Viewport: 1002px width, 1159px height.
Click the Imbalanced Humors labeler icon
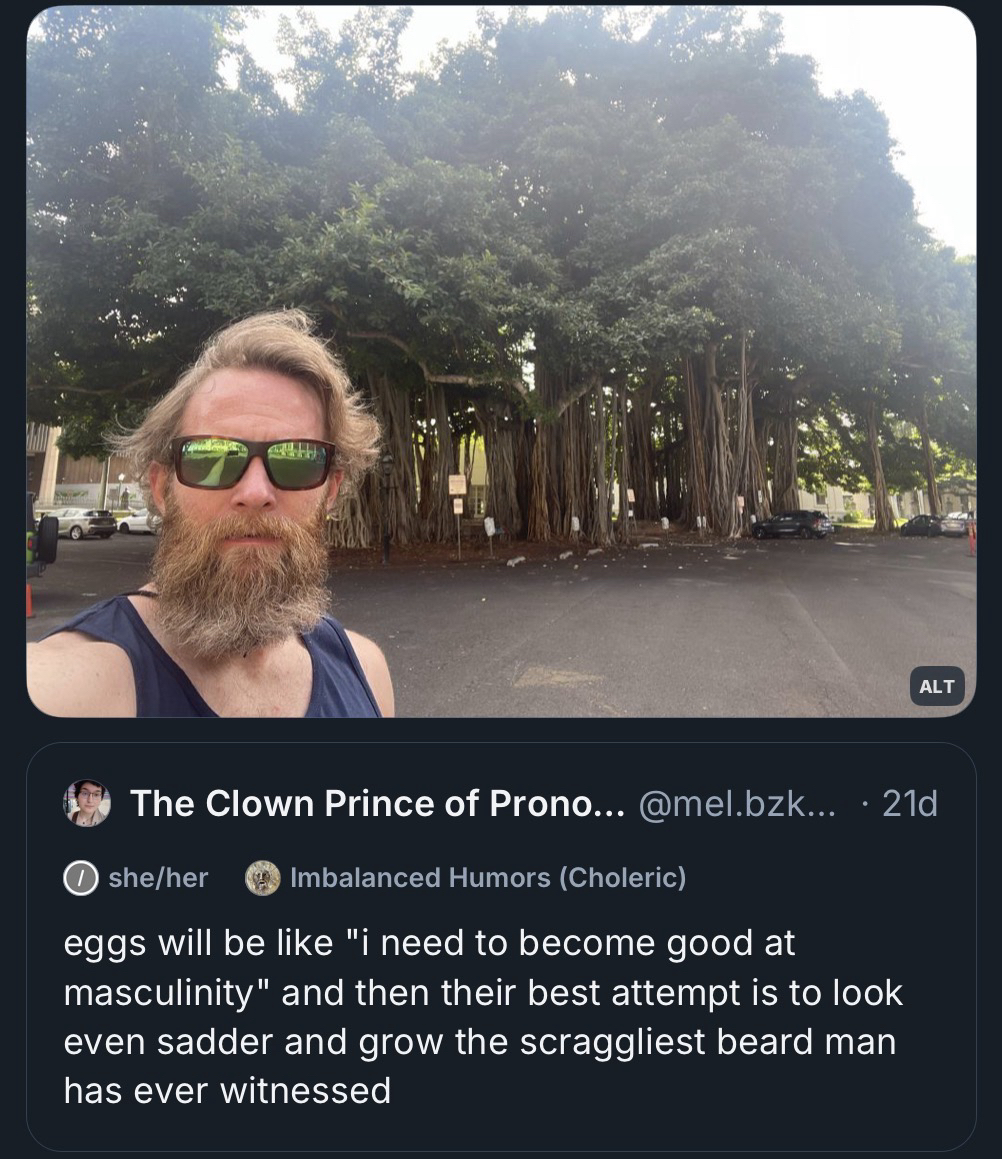coord(263,878)
